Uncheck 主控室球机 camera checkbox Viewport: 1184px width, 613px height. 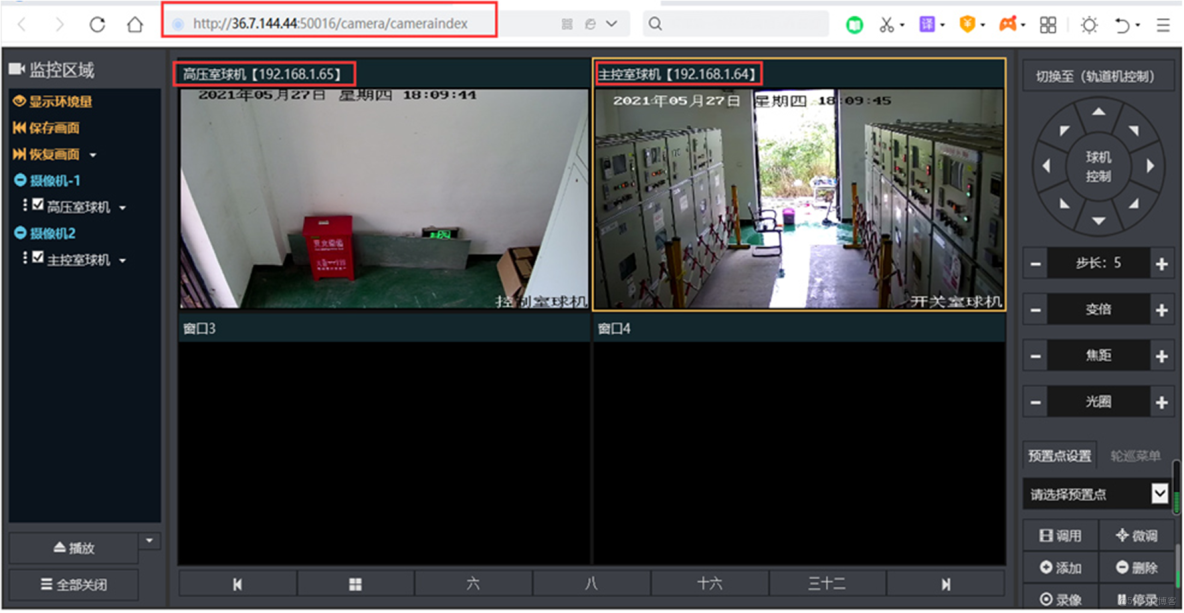tap(38, 257)
